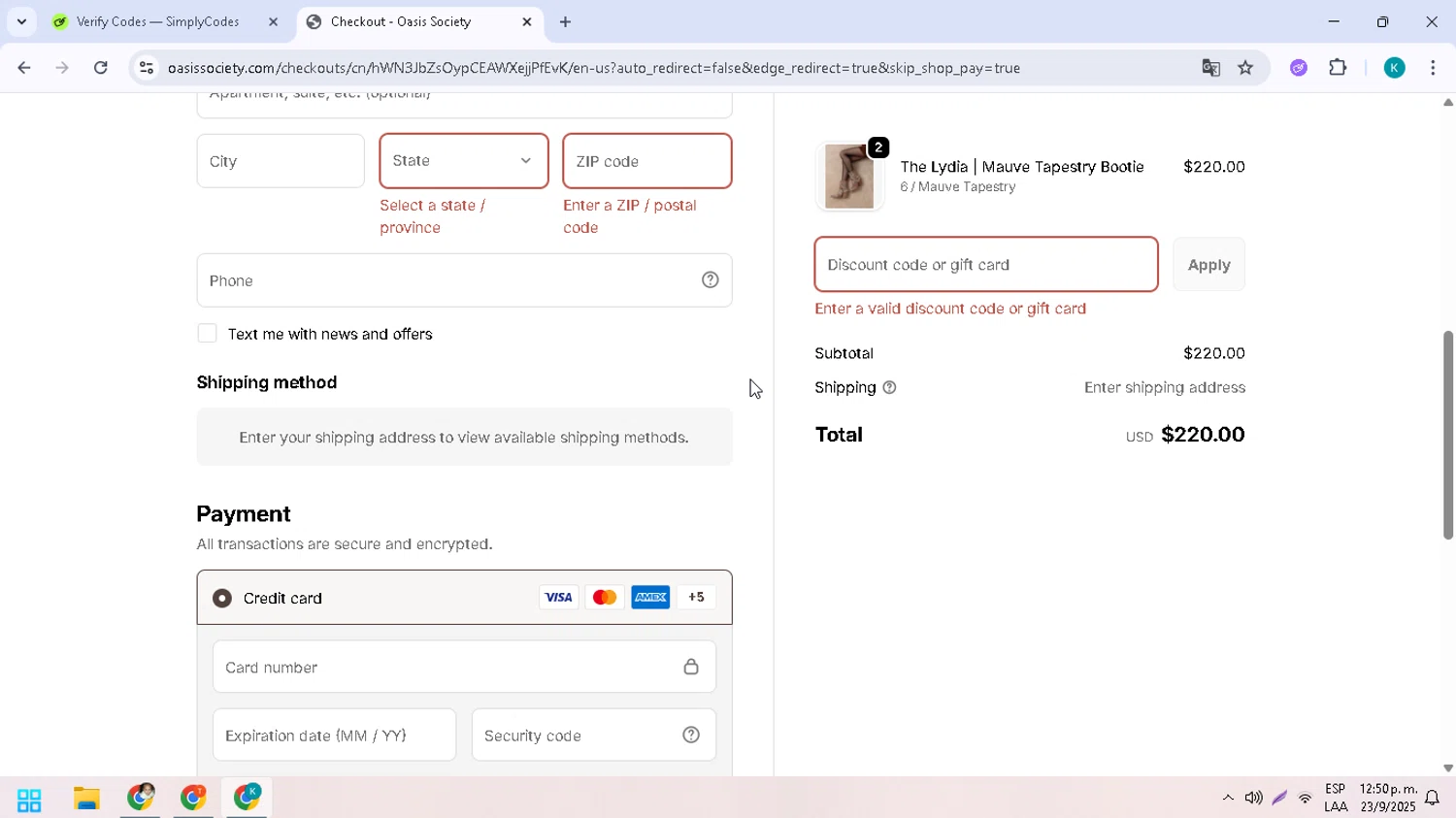The height and width of the screenshot is (818, 1456).
Task: Click the Expiration date field
Action: (334, 736)
